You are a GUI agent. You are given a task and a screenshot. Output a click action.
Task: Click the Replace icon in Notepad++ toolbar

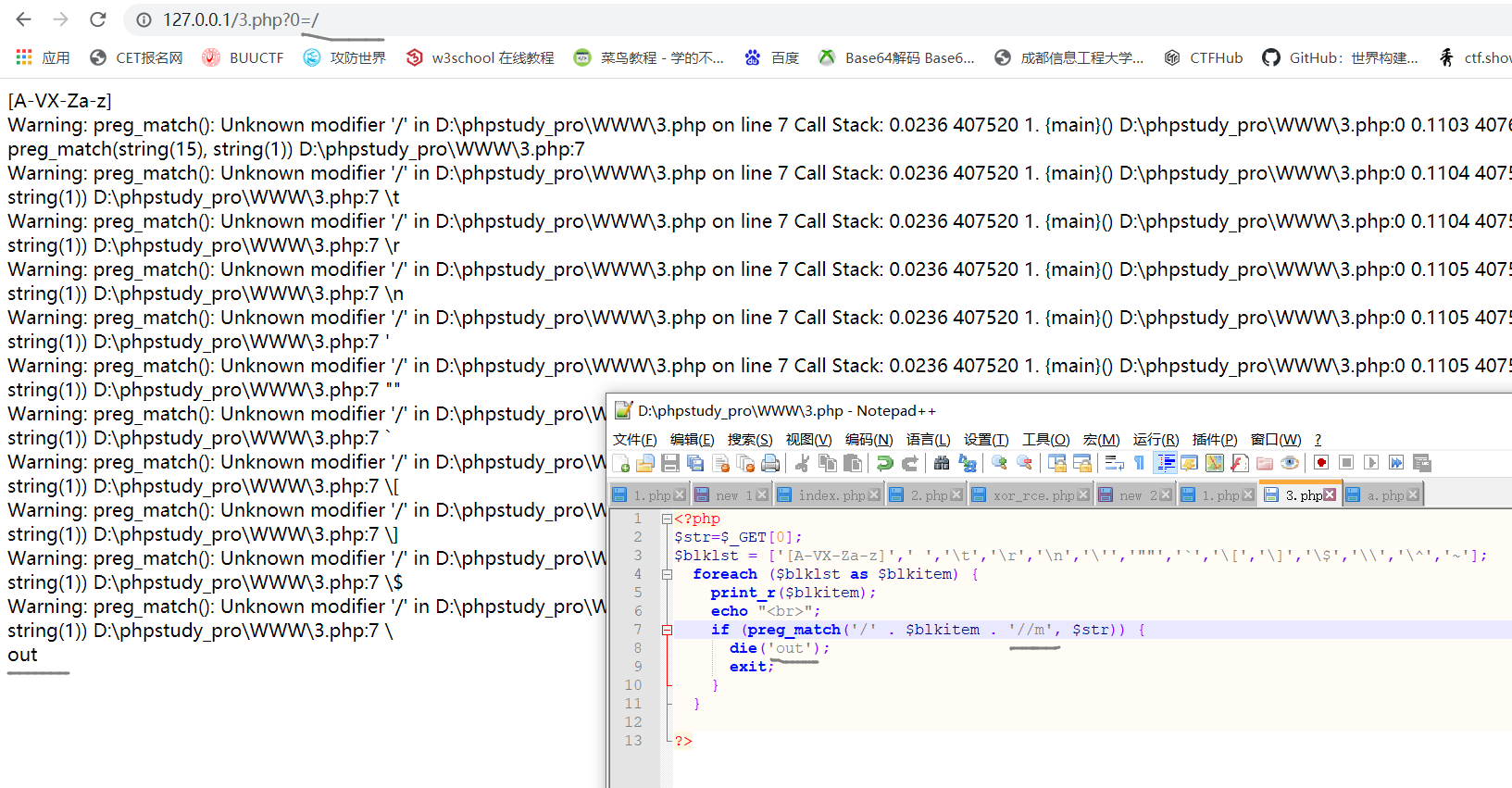click(968, 463)
